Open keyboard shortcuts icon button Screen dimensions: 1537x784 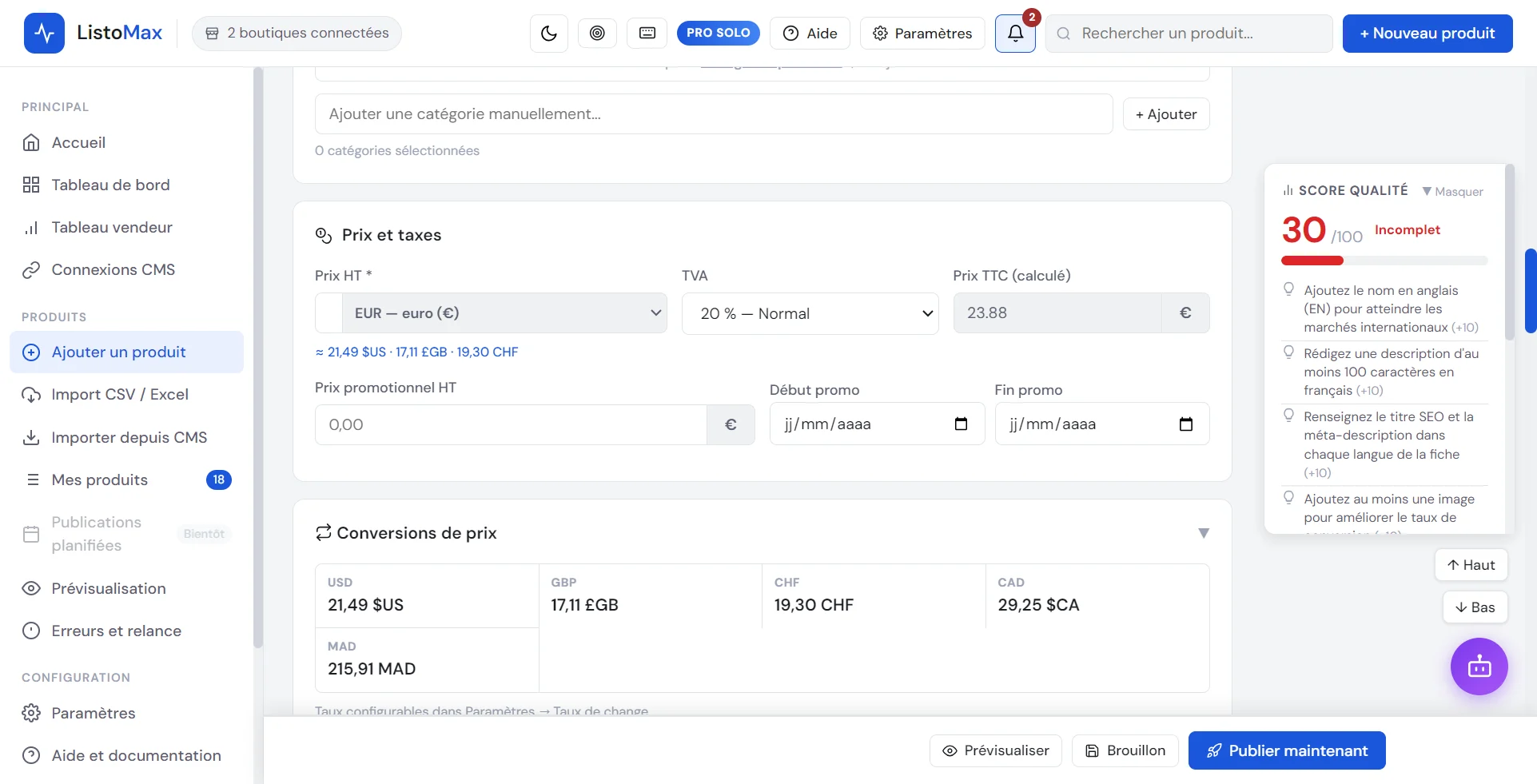(x=647, y=34)
